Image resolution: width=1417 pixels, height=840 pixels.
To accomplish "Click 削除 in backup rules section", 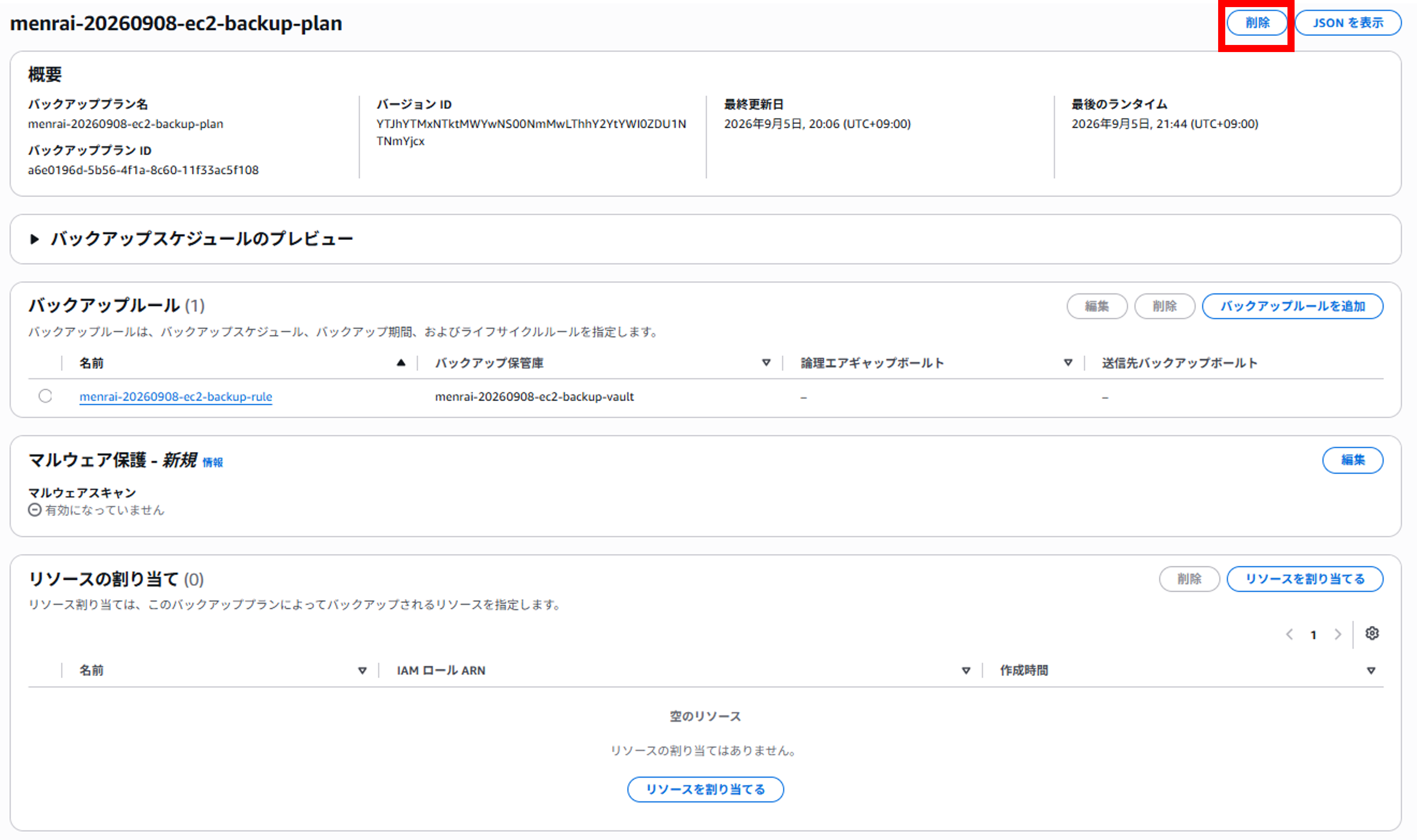I will point(1164,306).
